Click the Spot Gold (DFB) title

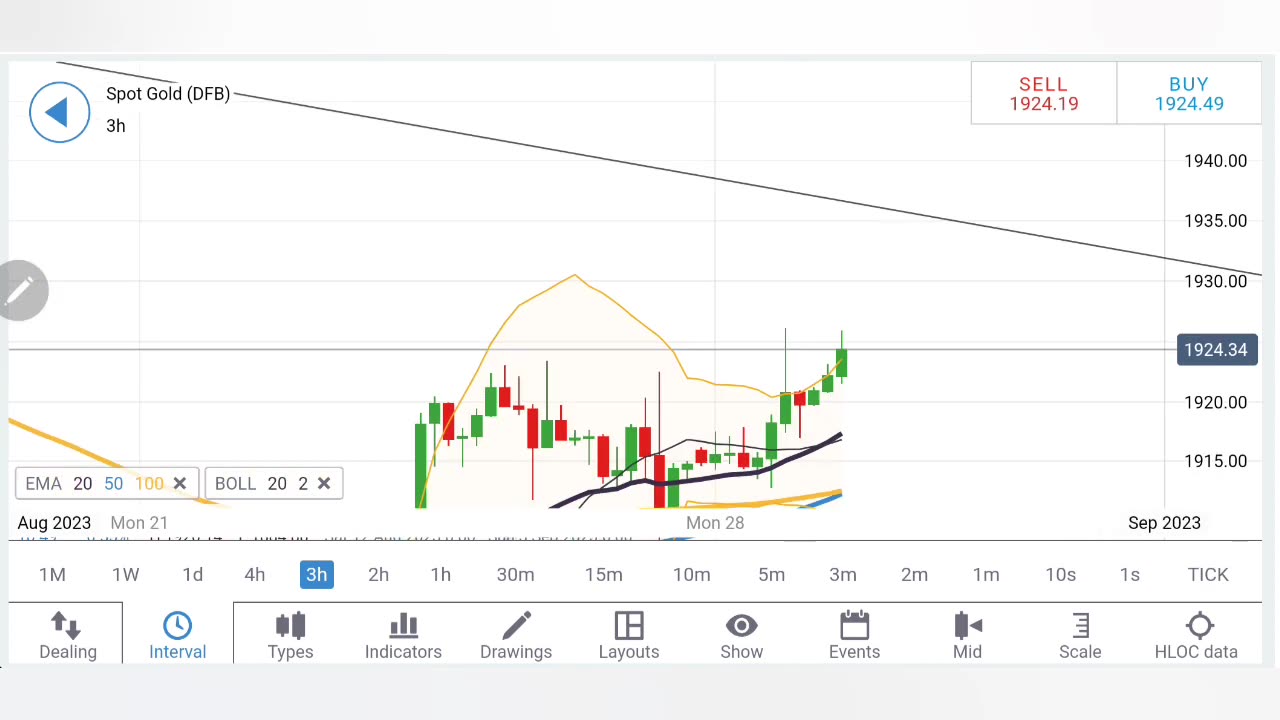[168, 94]
